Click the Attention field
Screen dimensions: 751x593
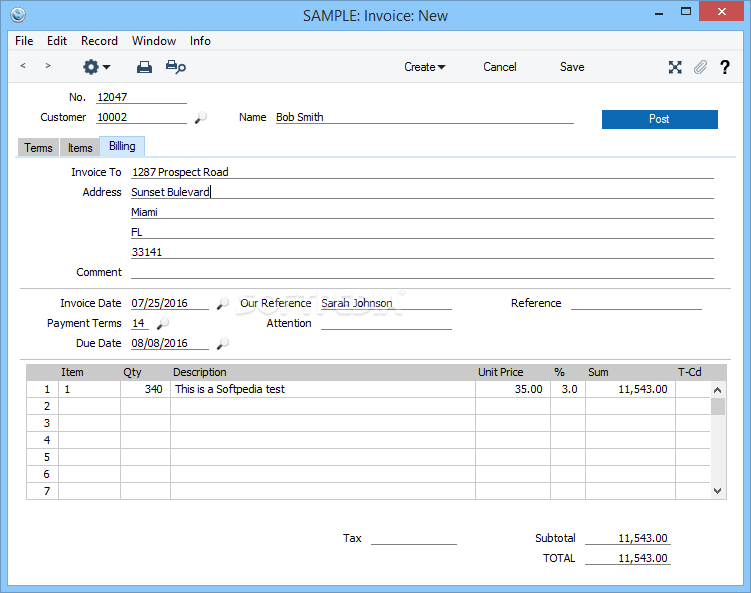click(386, 323)
